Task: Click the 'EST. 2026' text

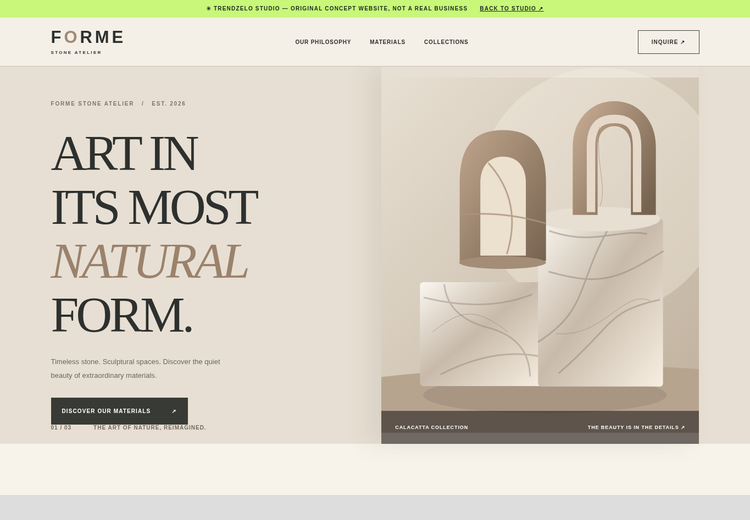Action: (168, 103)
